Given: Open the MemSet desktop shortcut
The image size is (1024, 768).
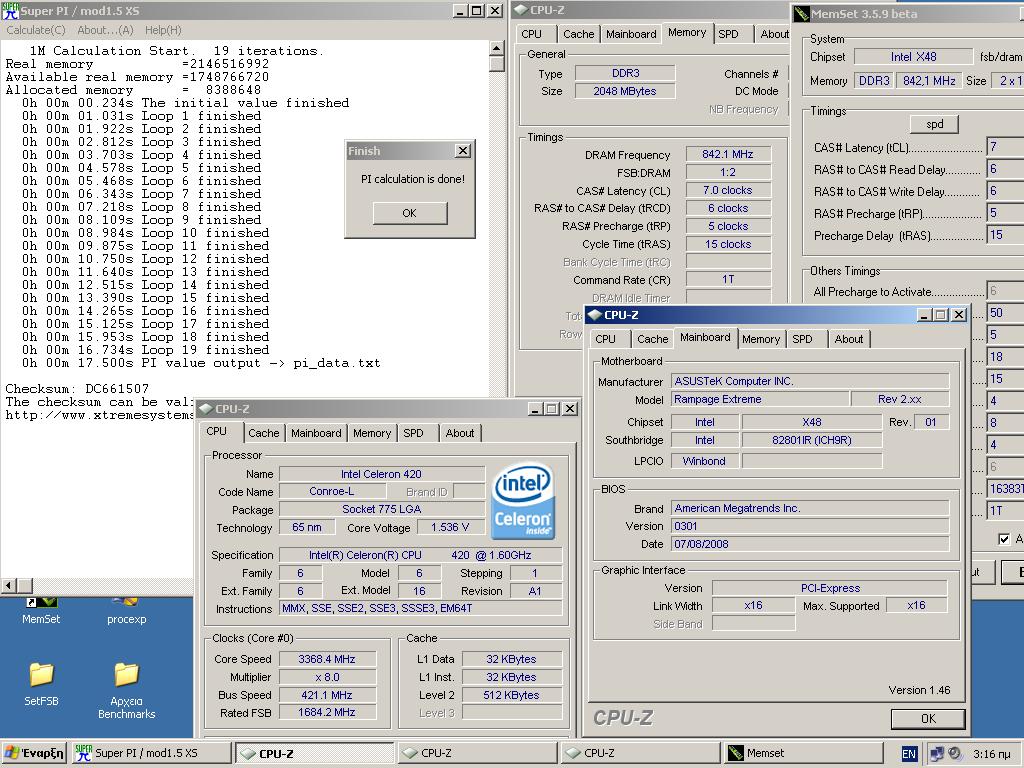Looking at the screenshot, I should click(40, 612).
